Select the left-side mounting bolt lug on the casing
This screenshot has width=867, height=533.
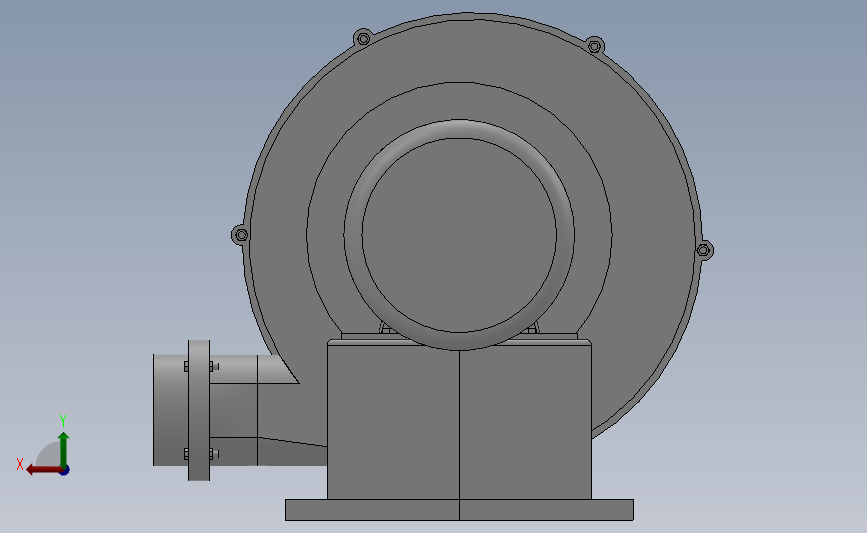point(241,235)
